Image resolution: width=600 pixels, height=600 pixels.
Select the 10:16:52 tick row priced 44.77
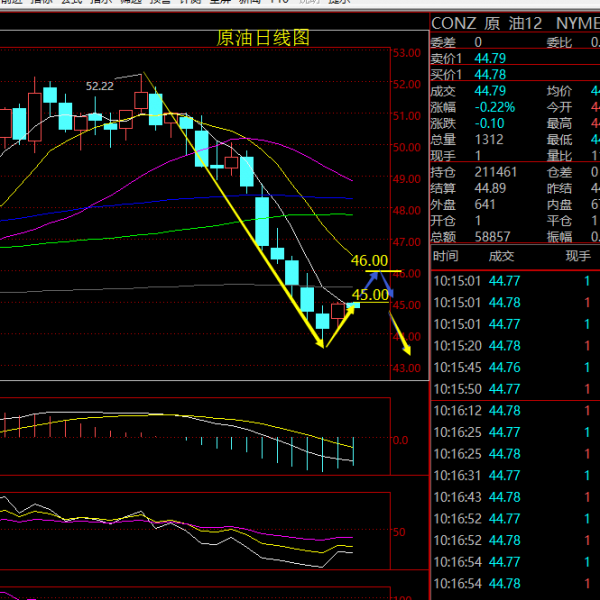515,519
